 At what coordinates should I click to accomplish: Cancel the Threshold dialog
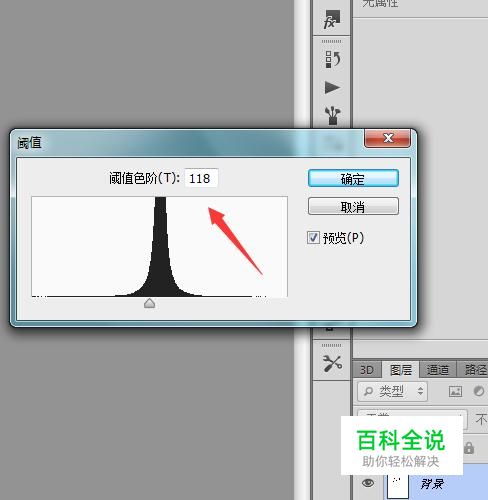click(353, 206)
